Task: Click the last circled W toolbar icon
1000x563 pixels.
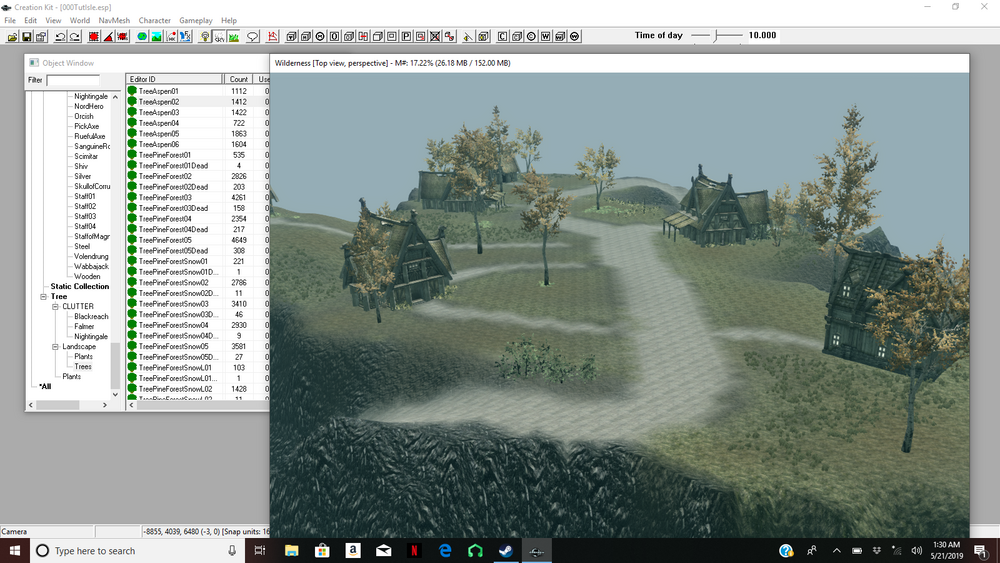Action: tap(575, 36)
